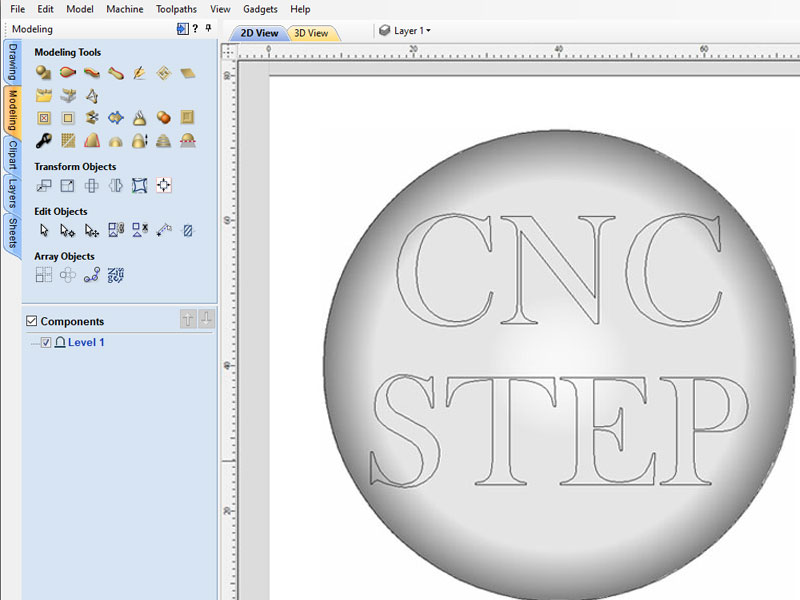Viewport: 800px width, 600px height.
Task: Open the Sculpting tool
Action: [139, 73]
